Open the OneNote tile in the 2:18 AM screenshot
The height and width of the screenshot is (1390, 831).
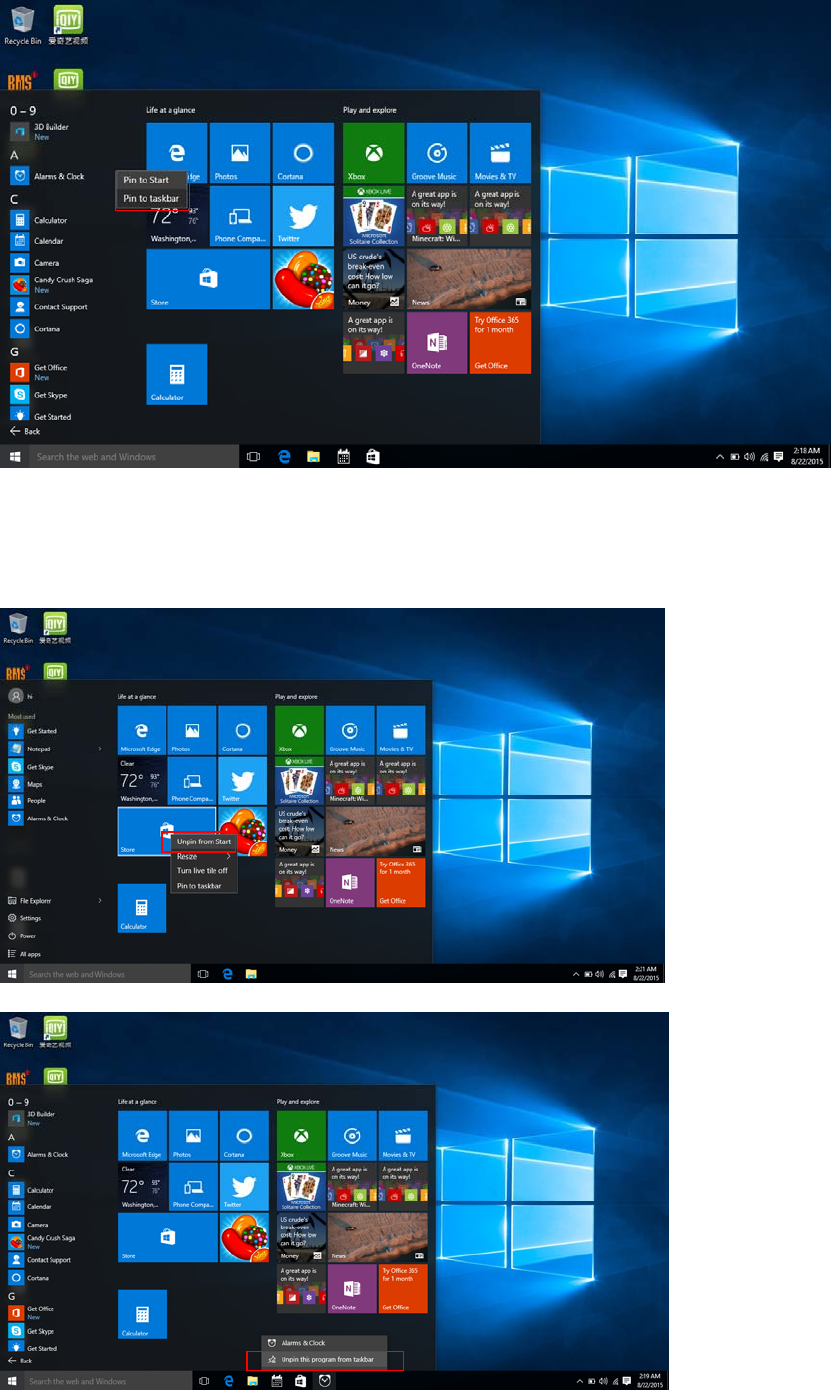tap(437, 343)
